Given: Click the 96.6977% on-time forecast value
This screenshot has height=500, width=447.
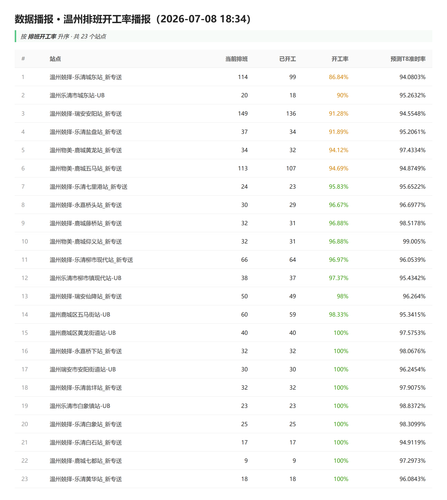Looking at the screenshot, I should pos(413,205).
